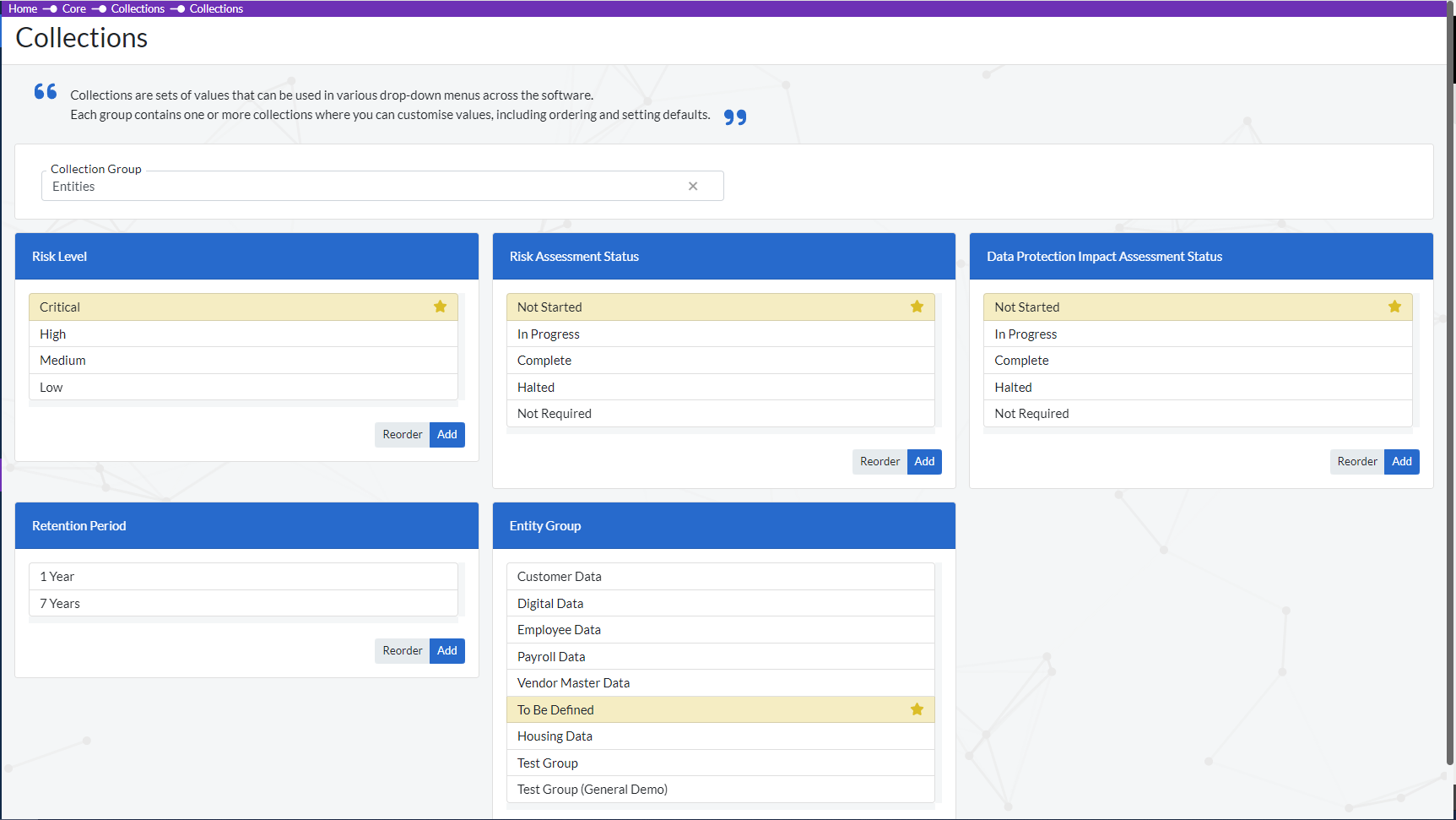
Task: Click the star icon on To Be Defined
Action: 917,709
